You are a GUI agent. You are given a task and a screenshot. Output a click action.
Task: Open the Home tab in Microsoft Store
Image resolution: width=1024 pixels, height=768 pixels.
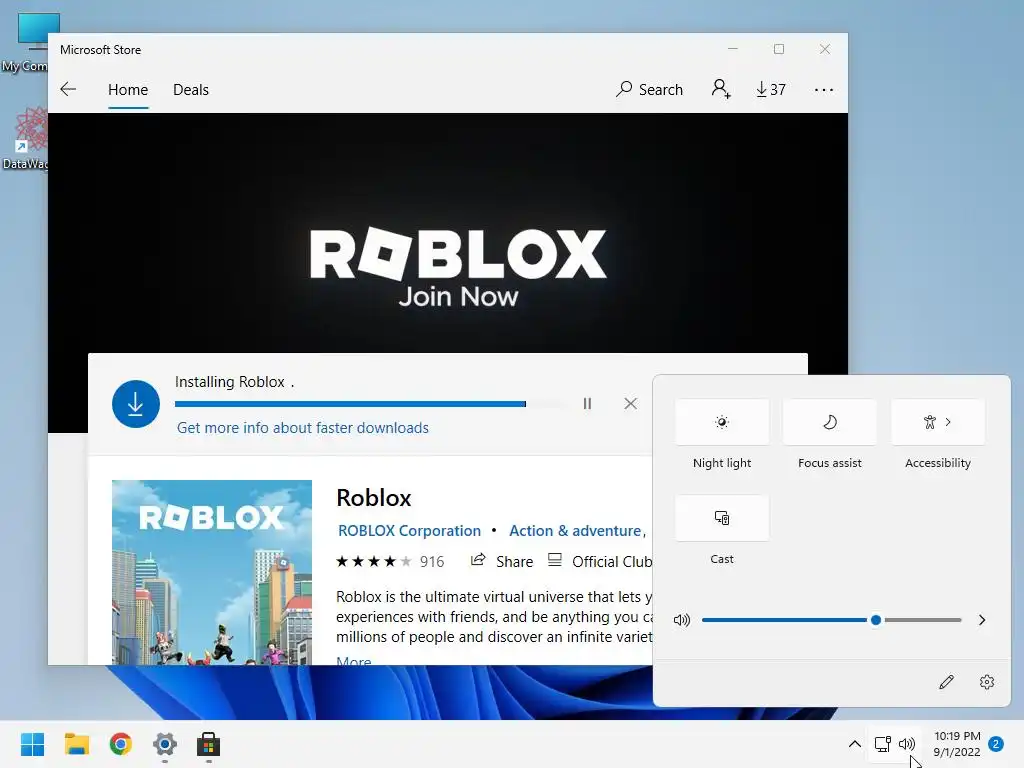pyautogui.click(x=128, y=89)
